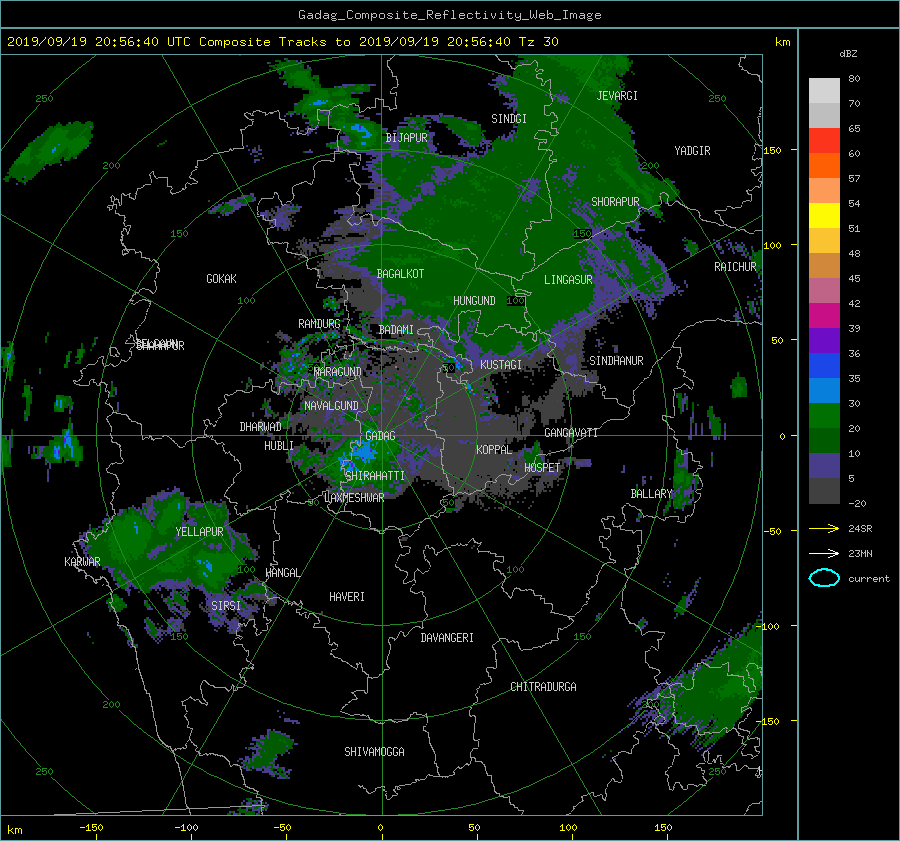Click the BADAMI city label

pos(396,330)
